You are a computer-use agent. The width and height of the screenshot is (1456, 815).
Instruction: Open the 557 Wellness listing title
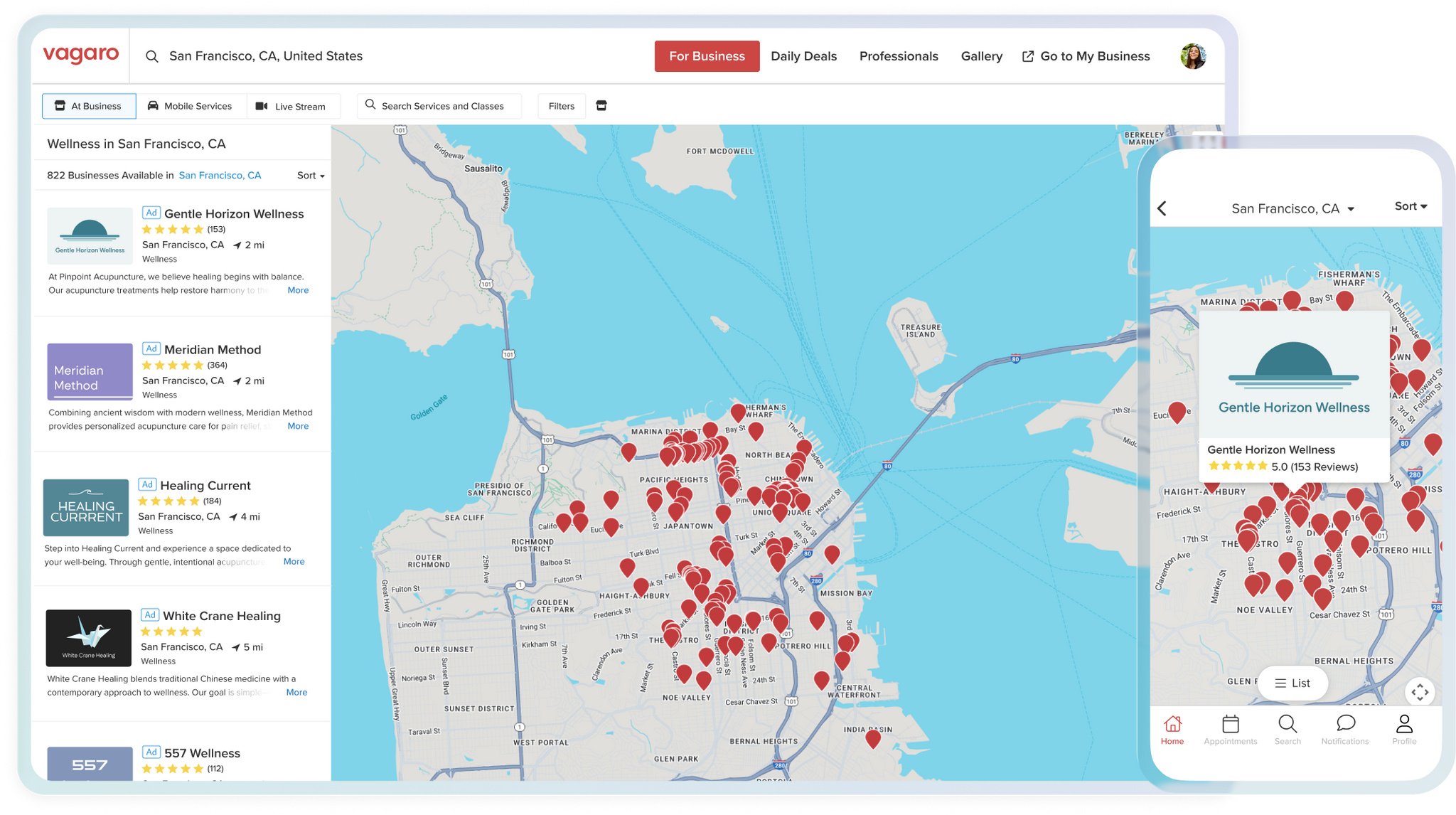click(202, 753)
